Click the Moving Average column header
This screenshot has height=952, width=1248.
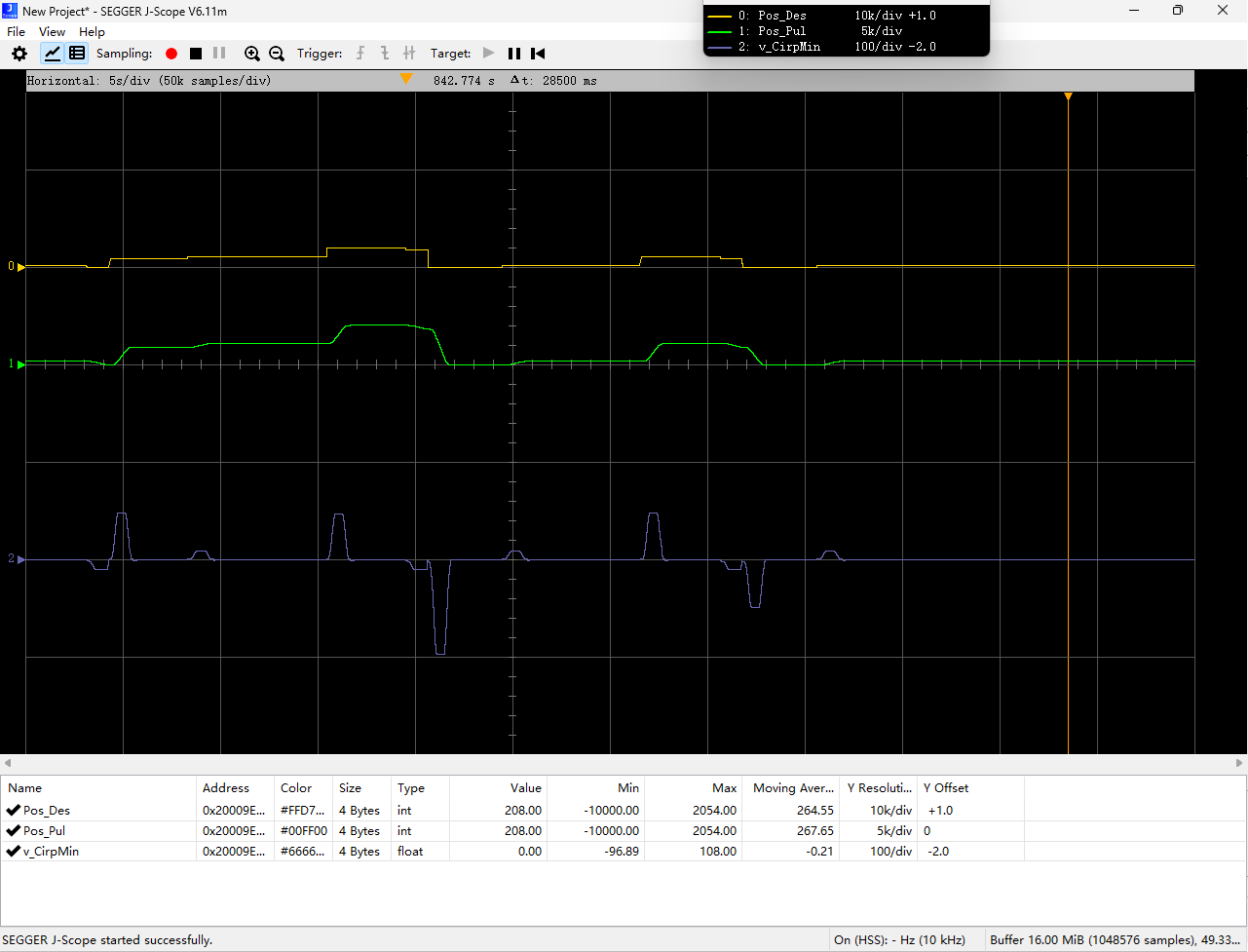point(790,788)
